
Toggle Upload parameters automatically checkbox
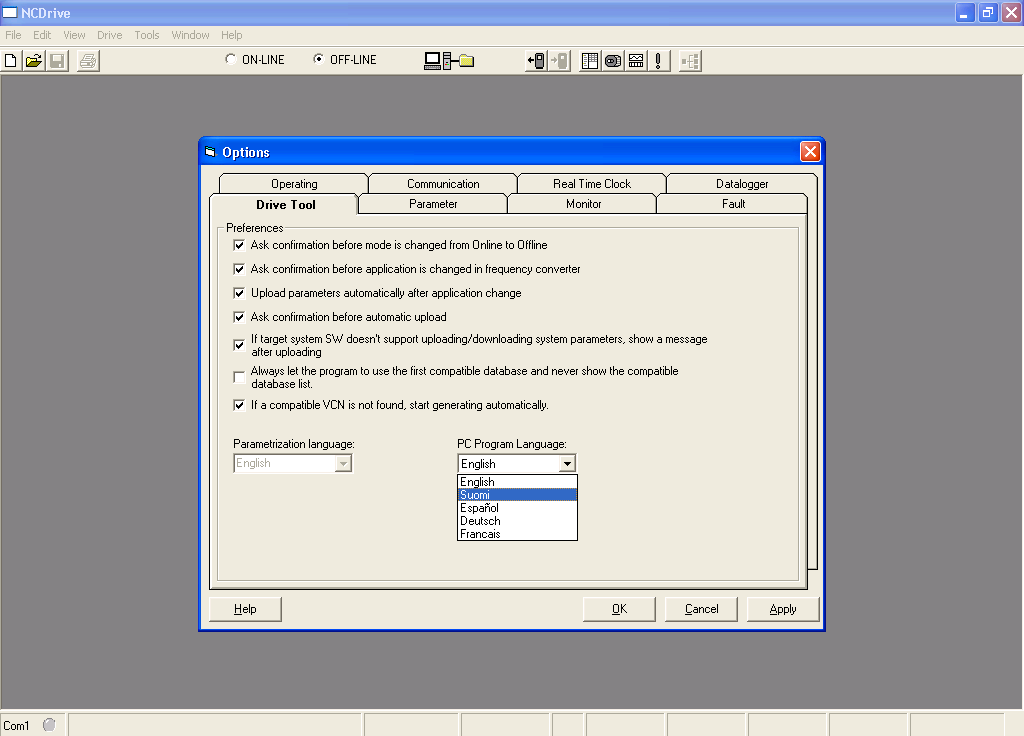click(239, 293)
